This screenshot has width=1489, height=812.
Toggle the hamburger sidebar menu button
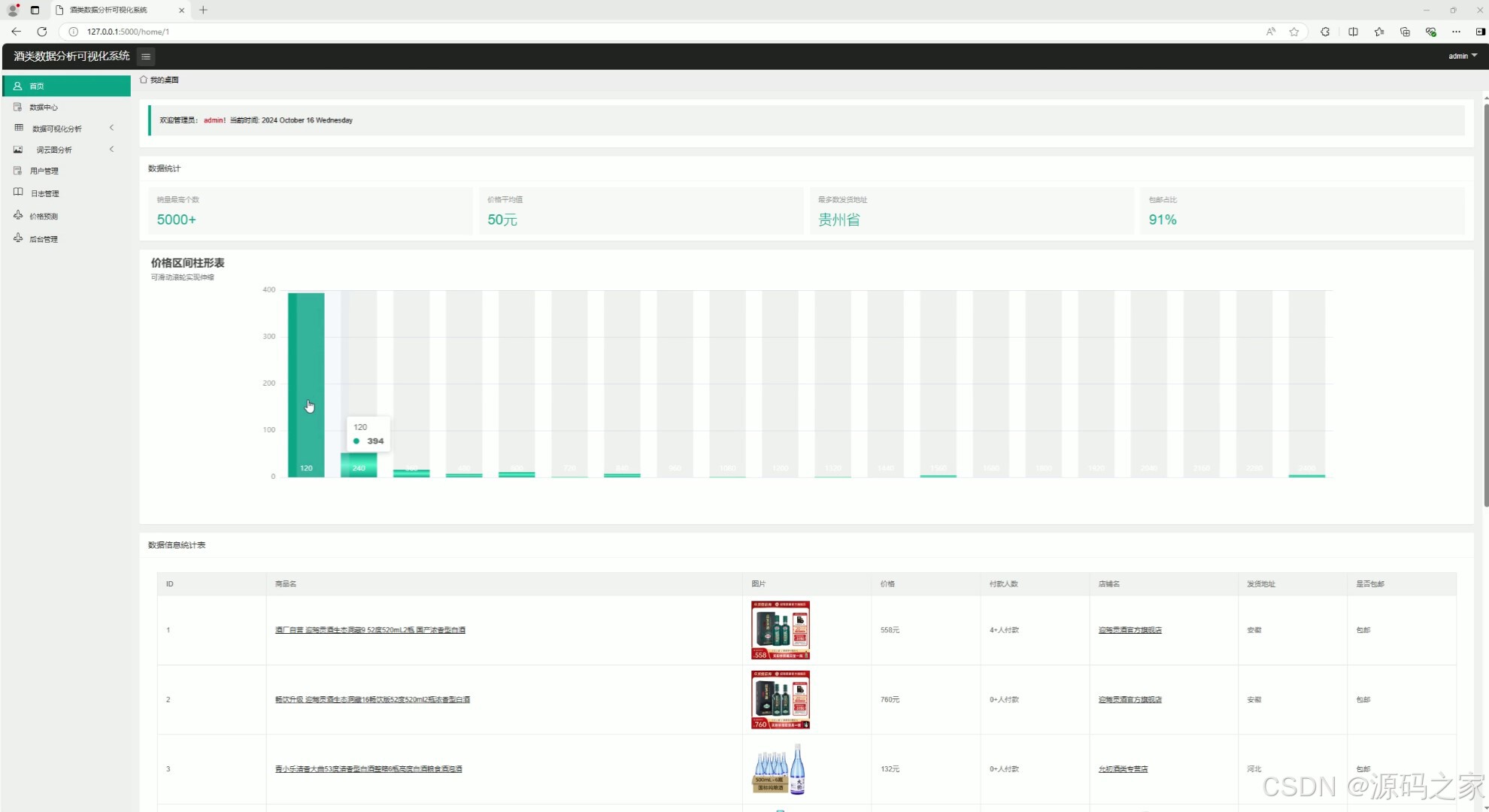(x=146, y=56)
